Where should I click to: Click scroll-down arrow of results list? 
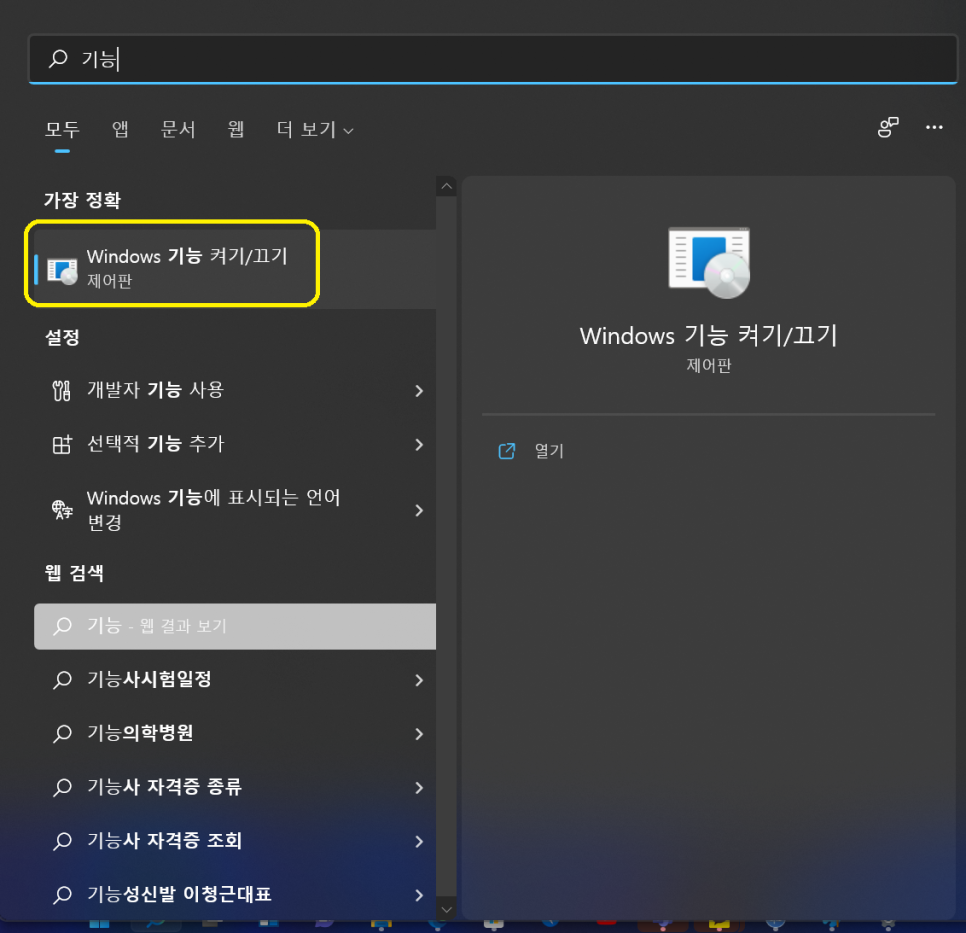447,910
